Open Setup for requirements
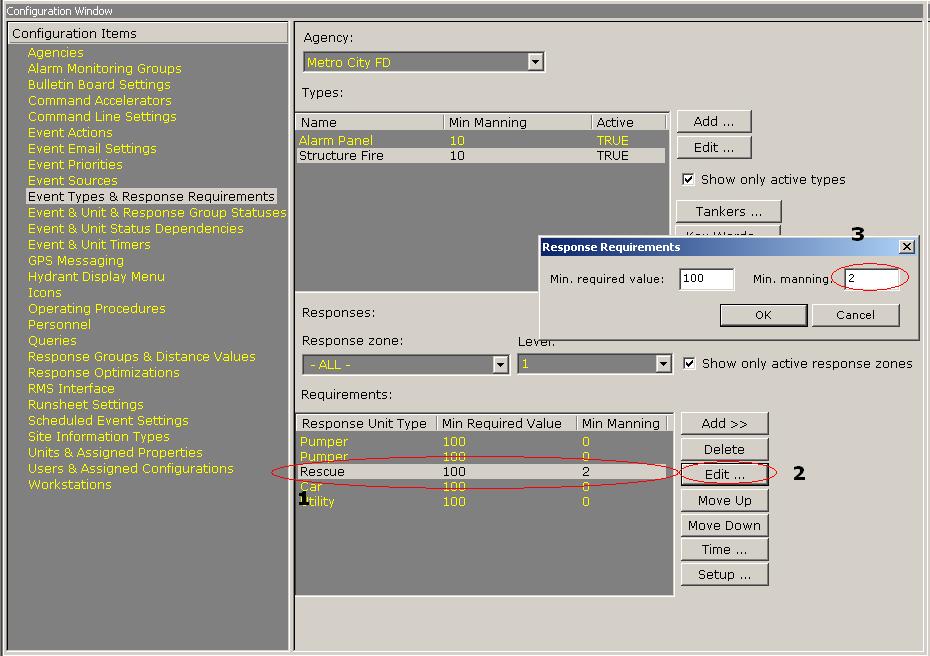930x656 pixels. tap(724, 575)
